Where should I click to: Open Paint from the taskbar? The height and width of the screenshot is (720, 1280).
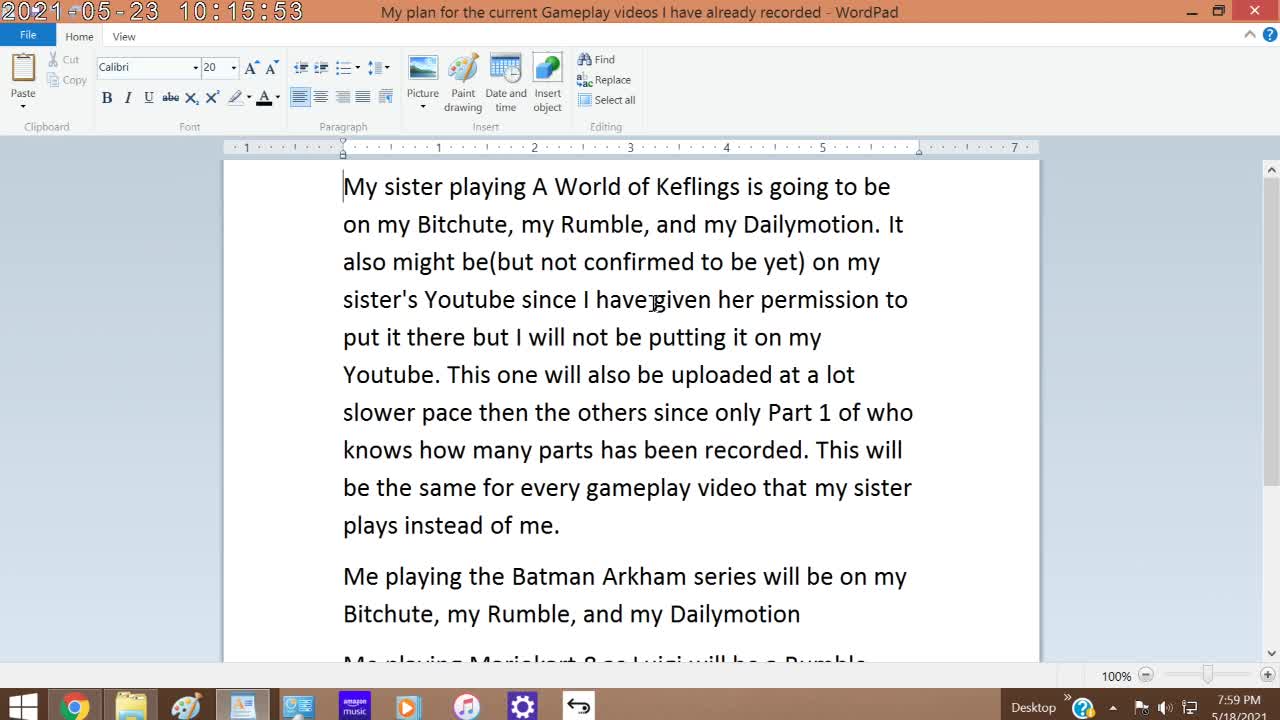pyautogui.click(x=186, y=706)
